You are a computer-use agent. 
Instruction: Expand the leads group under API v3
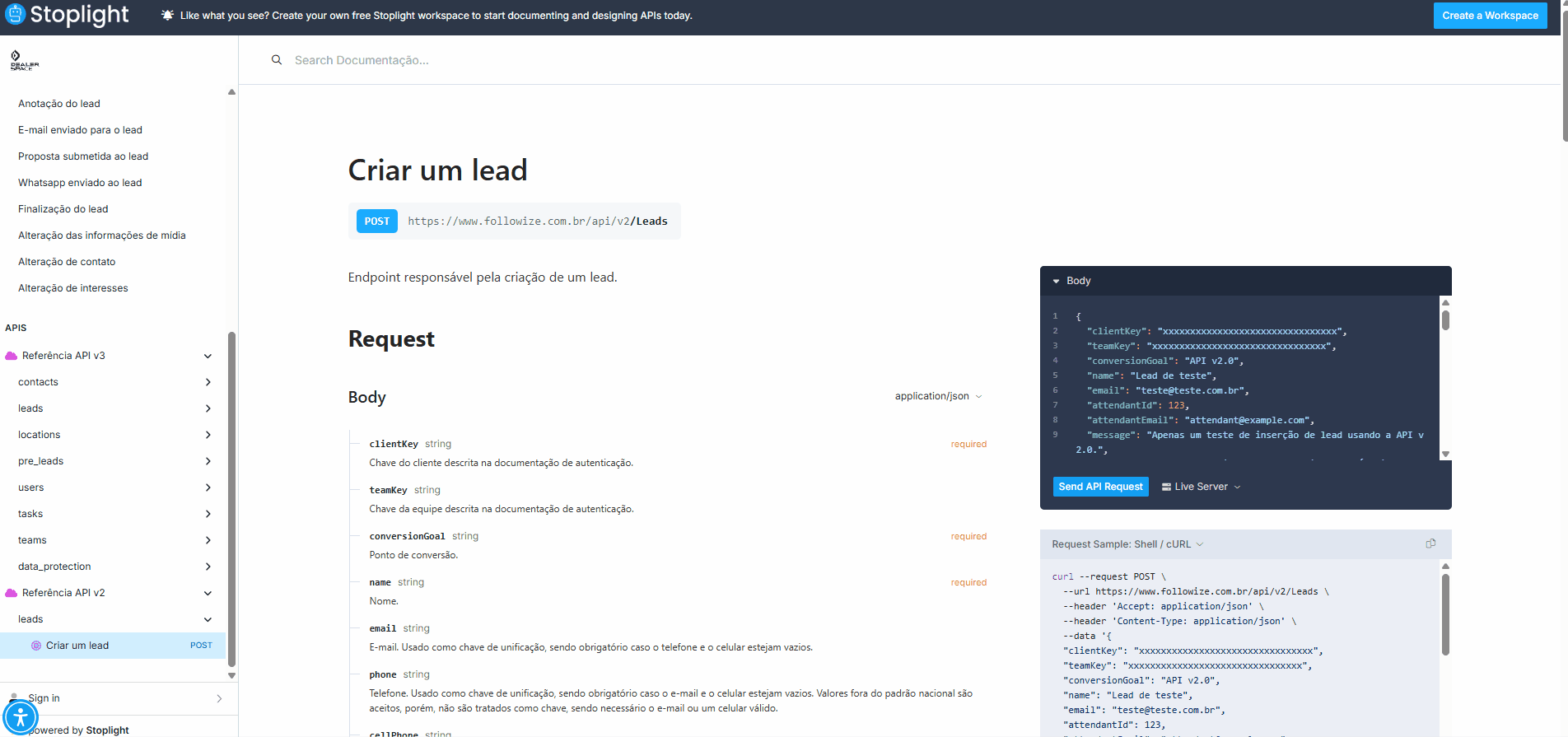208,408
